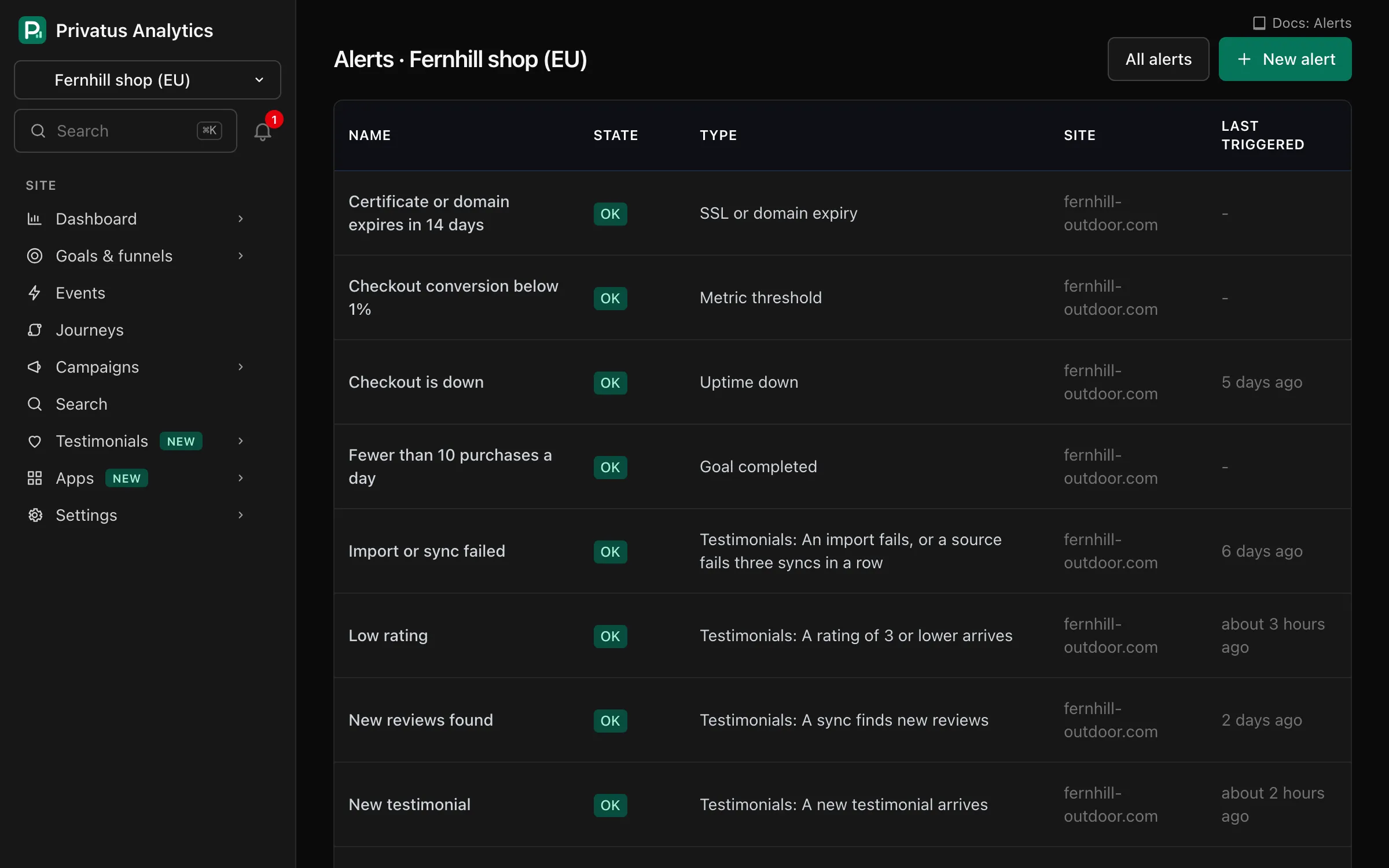Click the plus icon on New alert
Screen dimensions: 1389x868
click(1244, 59)
